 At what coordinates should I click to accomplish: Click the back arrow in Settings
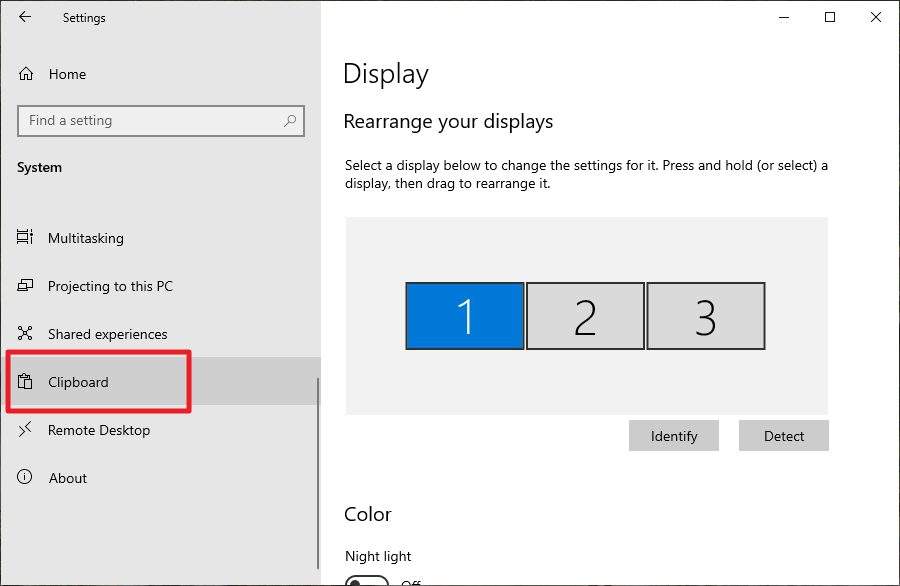pos(23,17)
